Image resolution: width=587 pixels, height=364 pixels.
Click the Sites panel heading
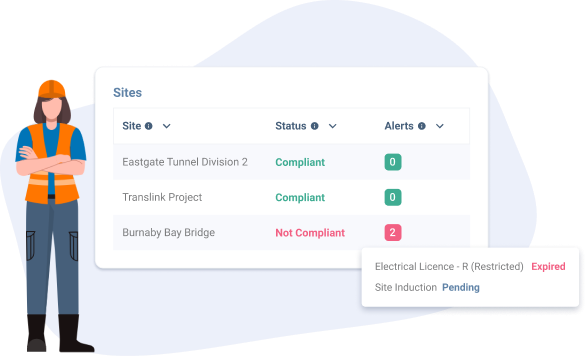coord(128,92)
